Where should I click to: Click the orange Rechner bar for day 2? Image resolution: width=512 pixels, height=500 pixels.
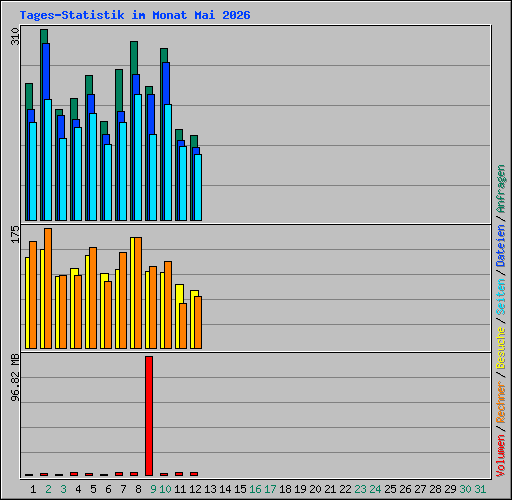[48, 288]
